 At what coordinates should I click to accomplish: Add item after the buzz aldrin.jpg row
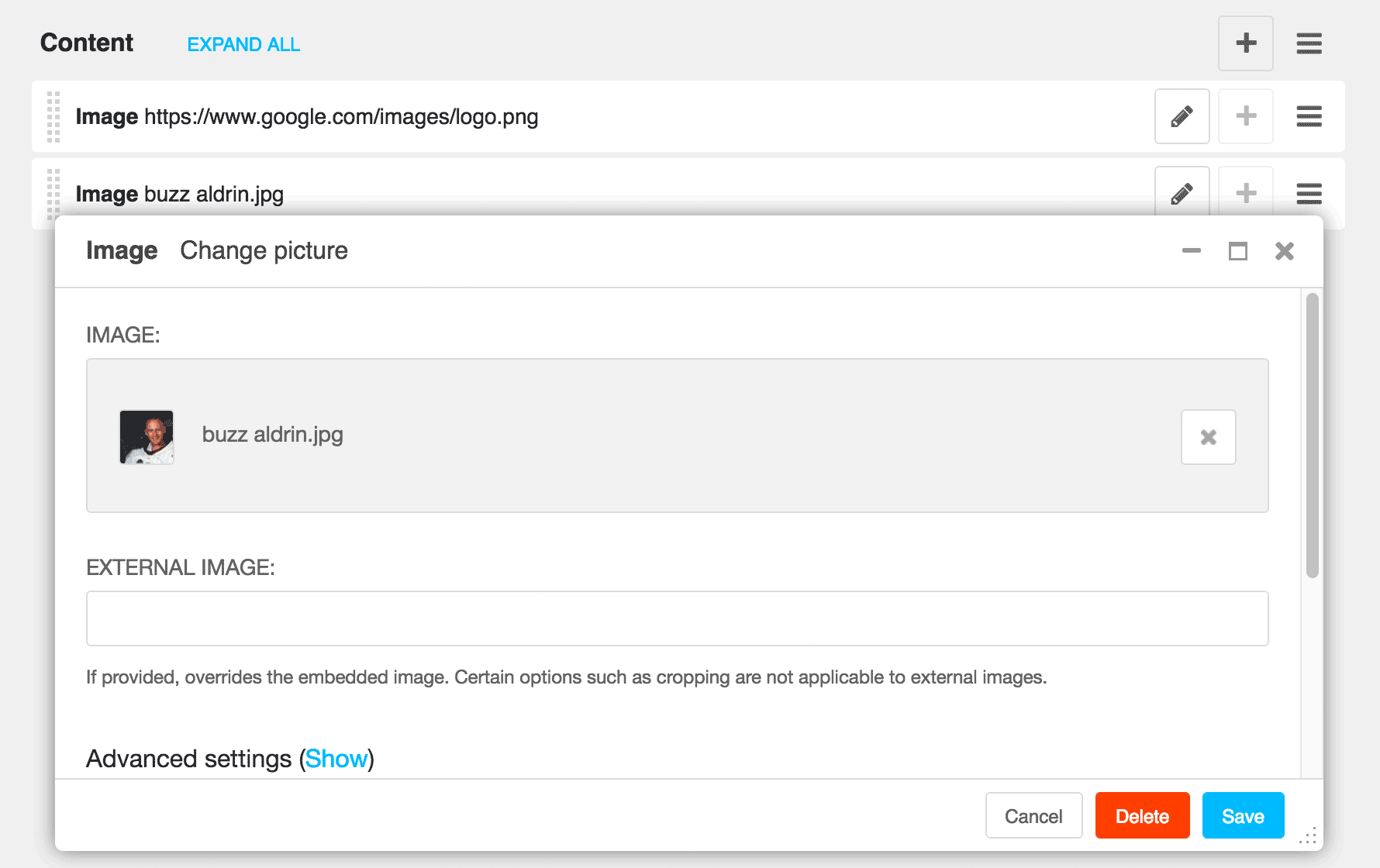1245,191
